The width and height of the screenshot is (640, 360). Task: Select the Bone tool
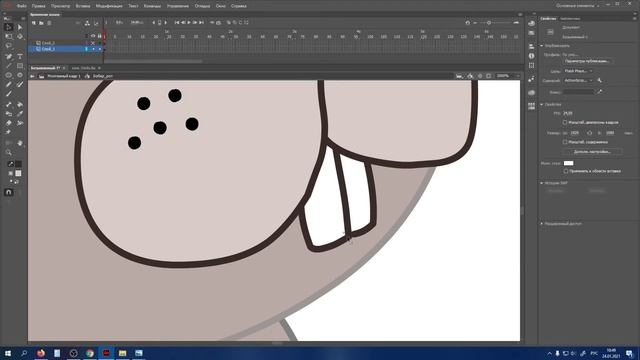tap(9, 104)
